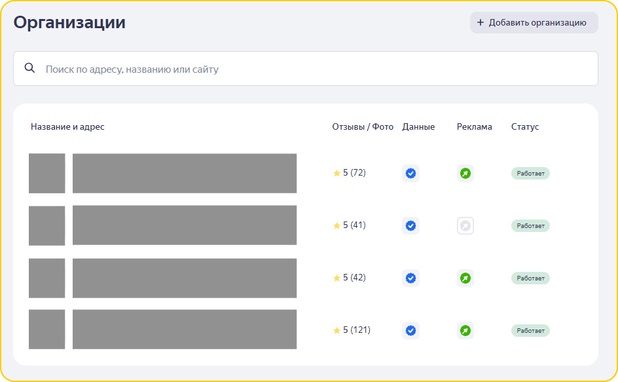Screen dimensions: 618x382
Task: Open the green advertising arrow icon in the 72-review row
Action: 465,173
